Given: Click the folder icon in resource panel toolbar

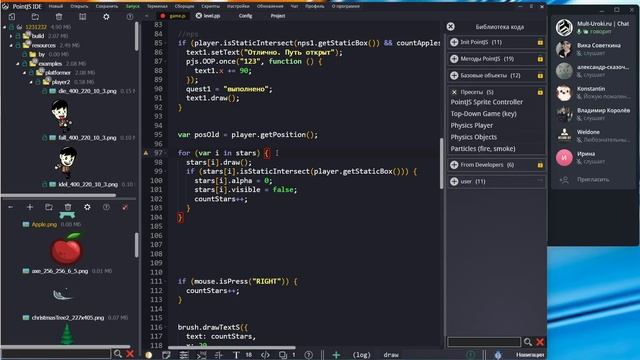Looking at the screenshot, I should [x=49, y=207].
